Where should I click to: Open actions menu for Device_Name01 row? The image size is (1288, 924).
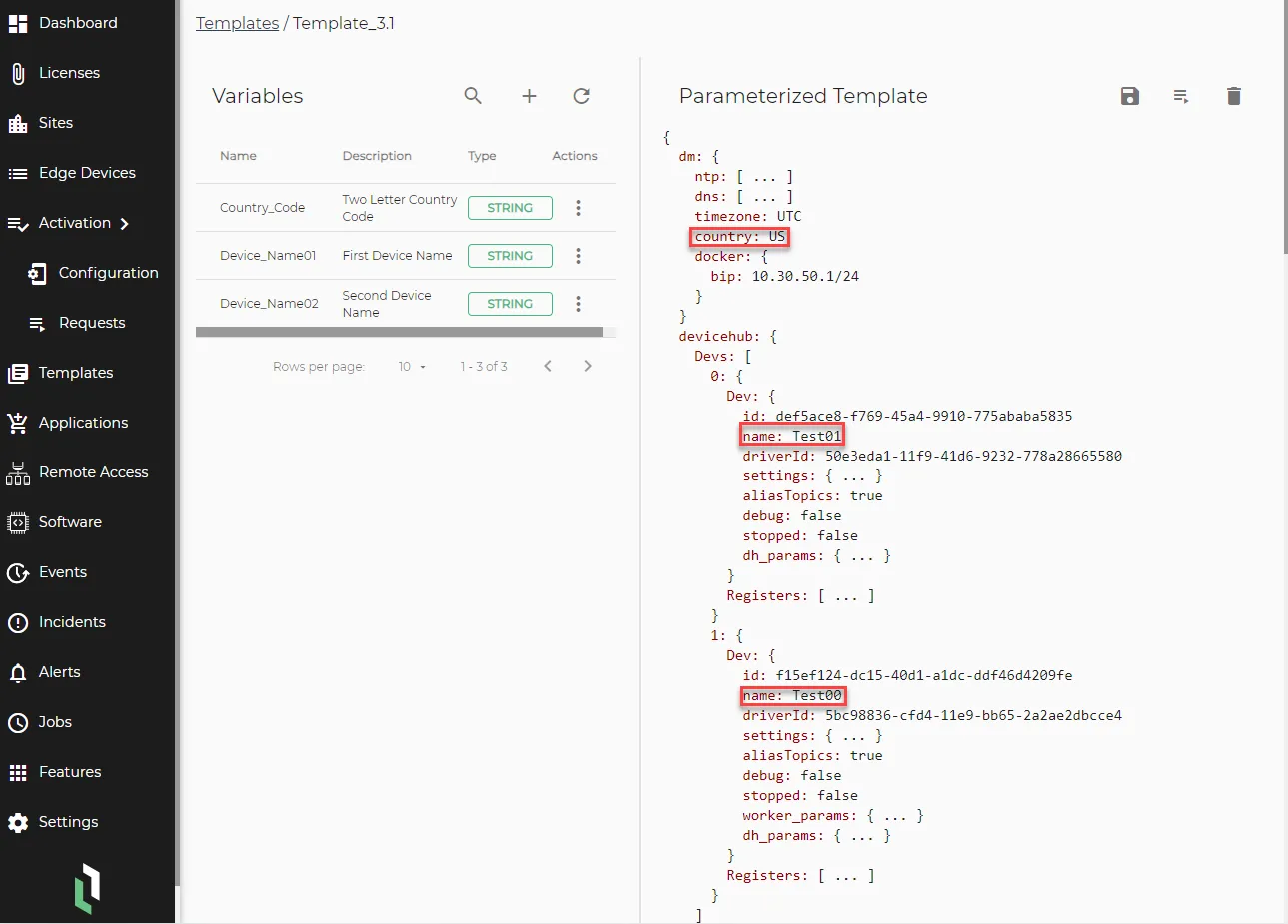(x=578, y=256)
